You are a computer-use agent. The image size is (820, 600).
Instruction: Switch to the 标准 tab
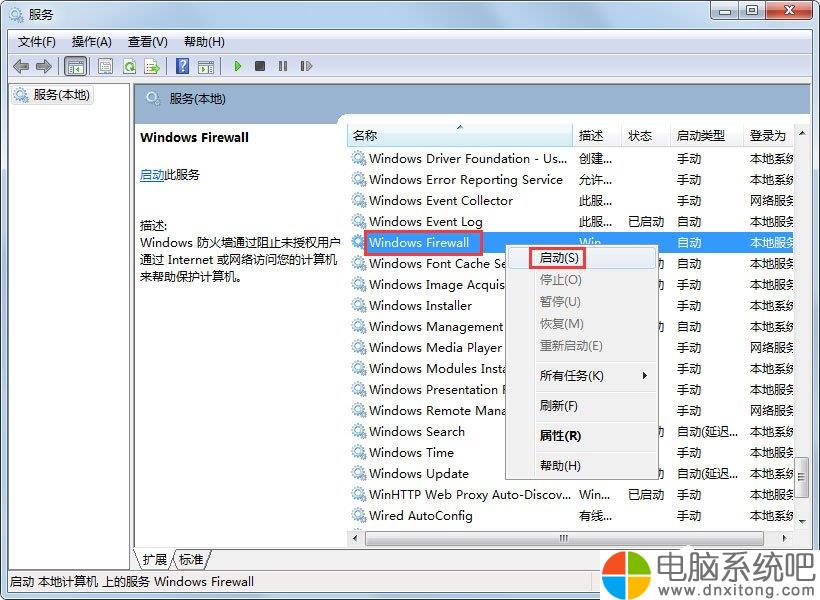point(191,559)
